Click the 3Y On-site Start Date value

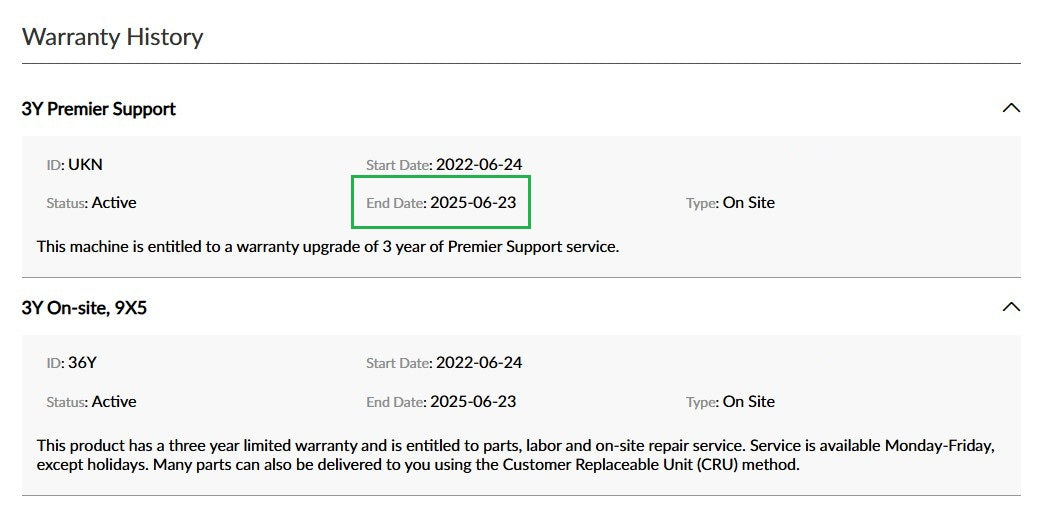point(479,363)
